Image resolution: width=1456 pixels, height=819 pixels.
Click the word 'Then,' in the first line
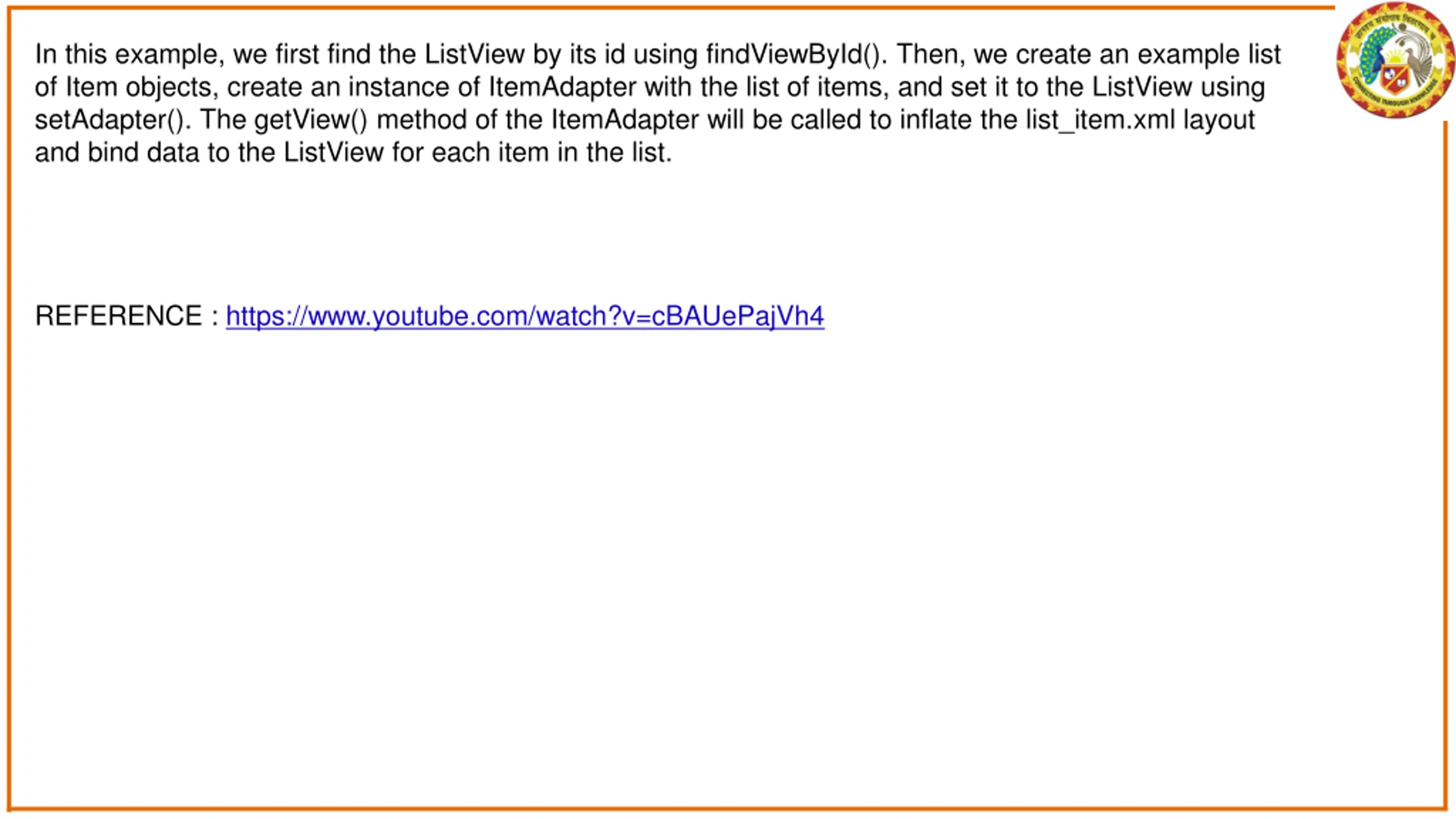click(x=930, y=55)
